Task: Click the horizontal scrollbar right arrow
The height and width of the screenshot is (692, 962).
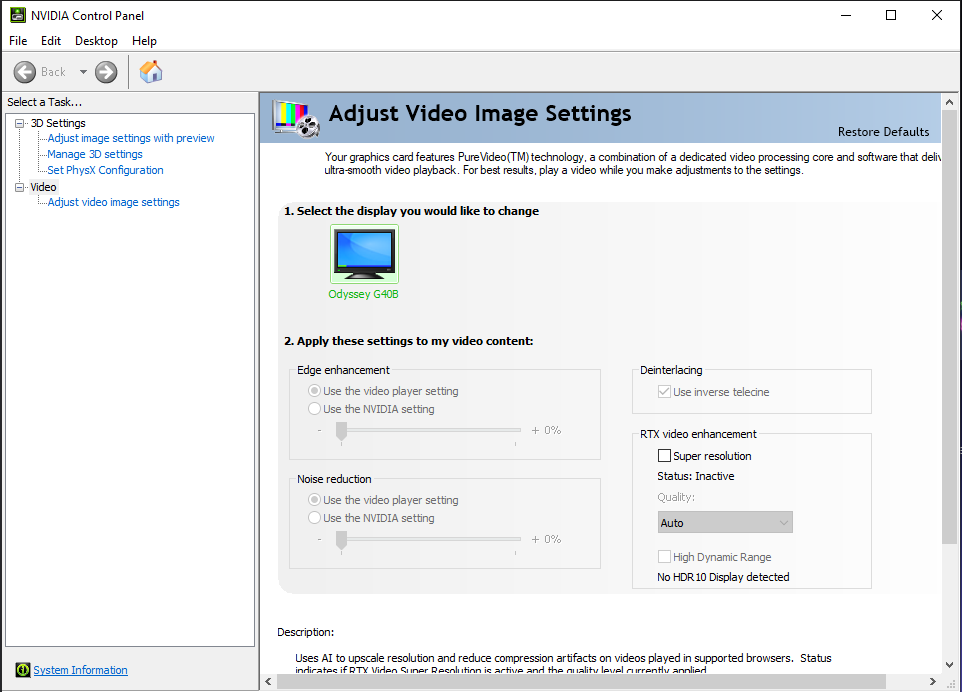Action: [933, 682]
